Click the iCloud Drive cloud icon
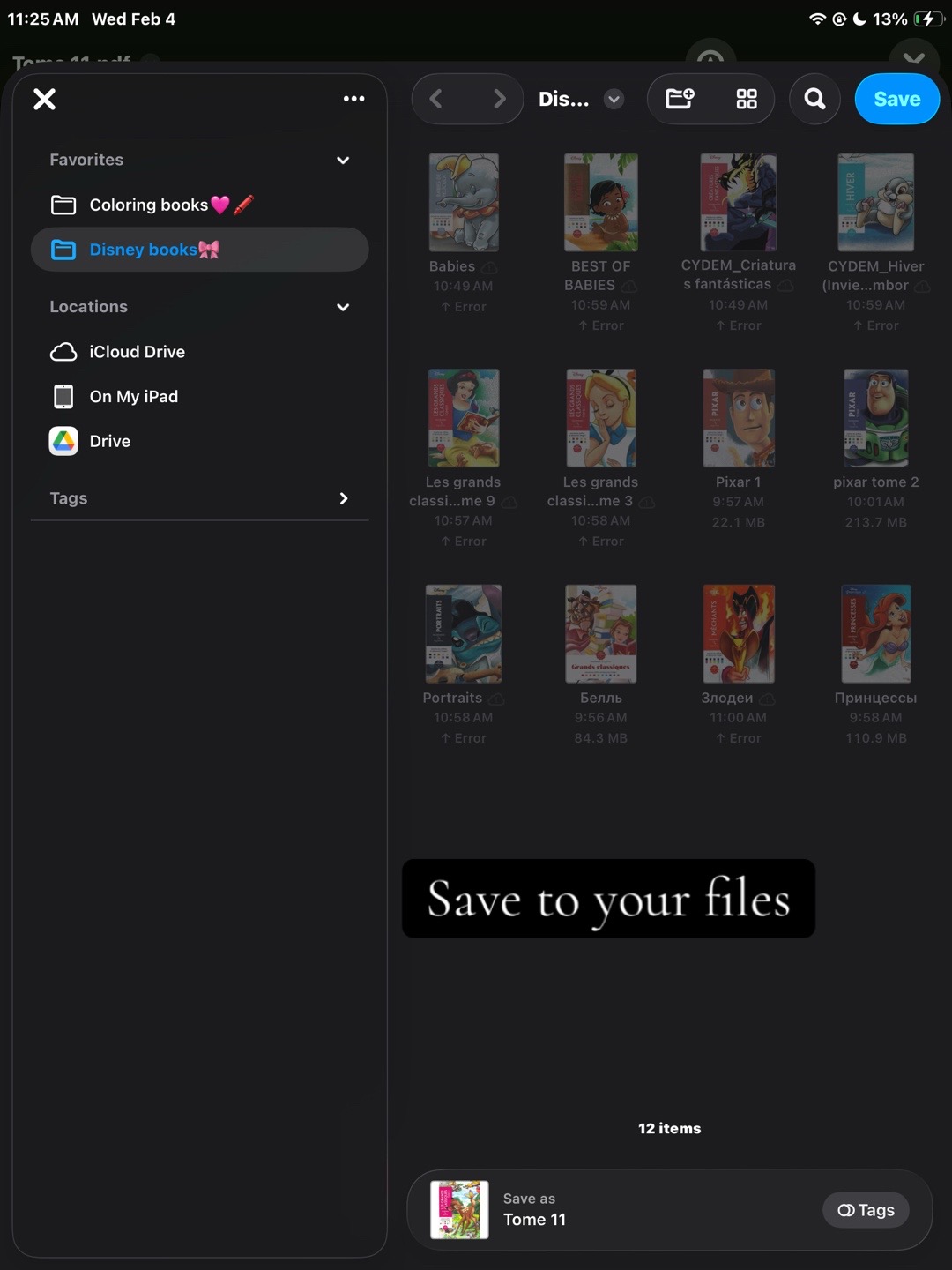 63,352
